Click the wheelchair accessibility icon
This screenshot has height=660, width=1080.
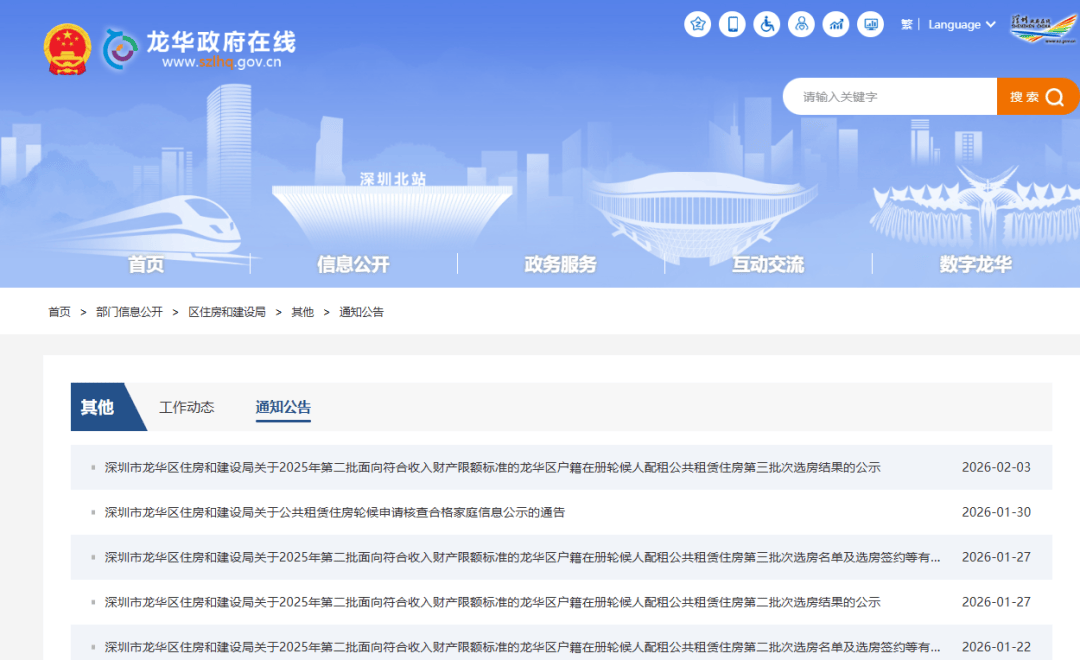pos(766,24)
